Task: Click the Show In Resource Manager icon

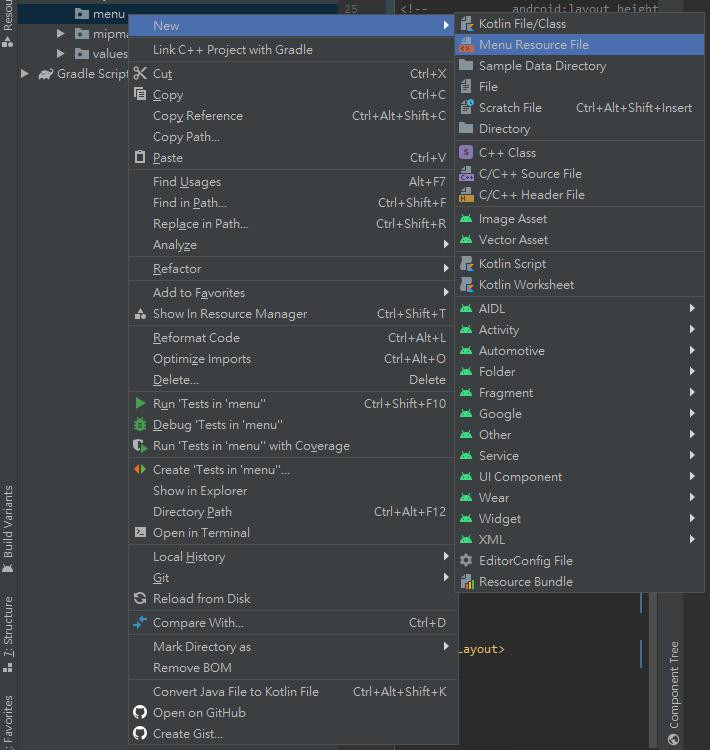Action: click(140, 314)
